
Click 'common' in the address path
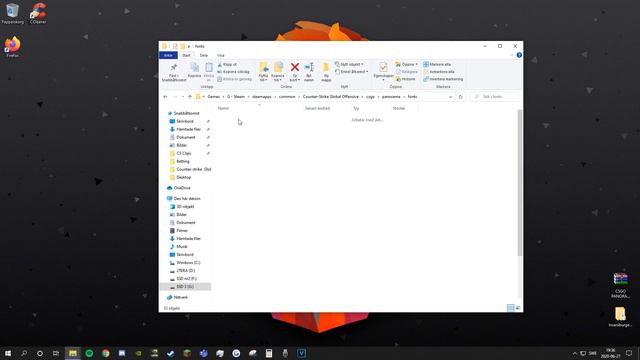tap(287, 97)
